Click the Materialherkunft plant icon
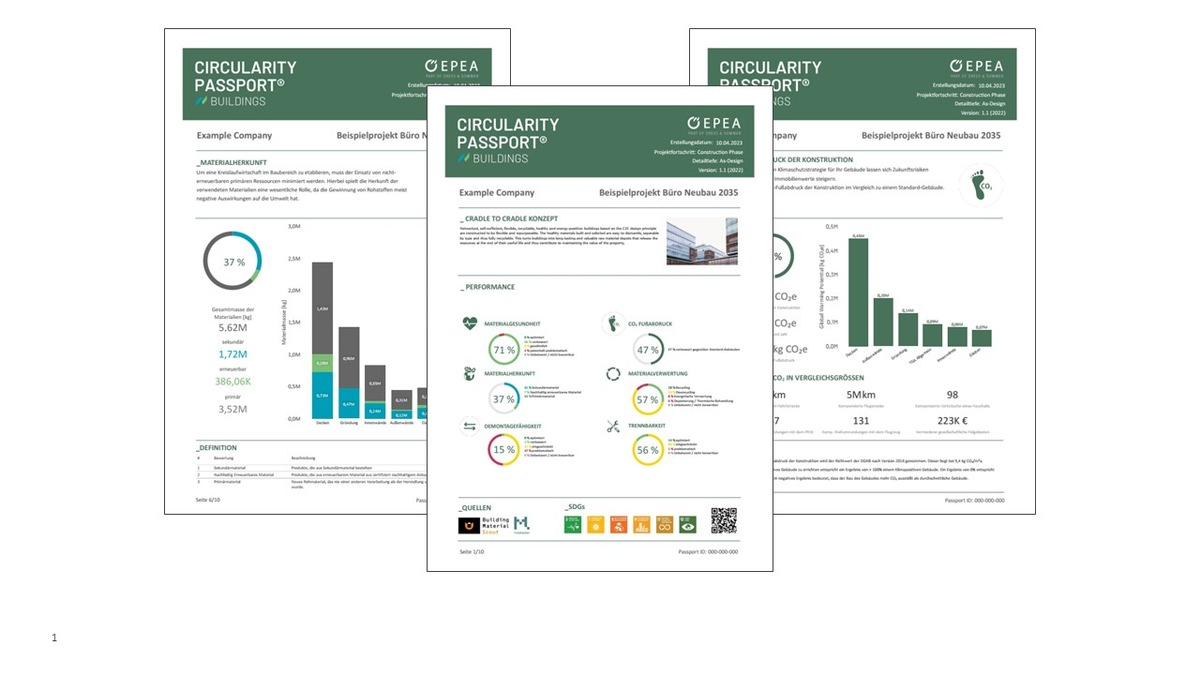 point(469,374)
